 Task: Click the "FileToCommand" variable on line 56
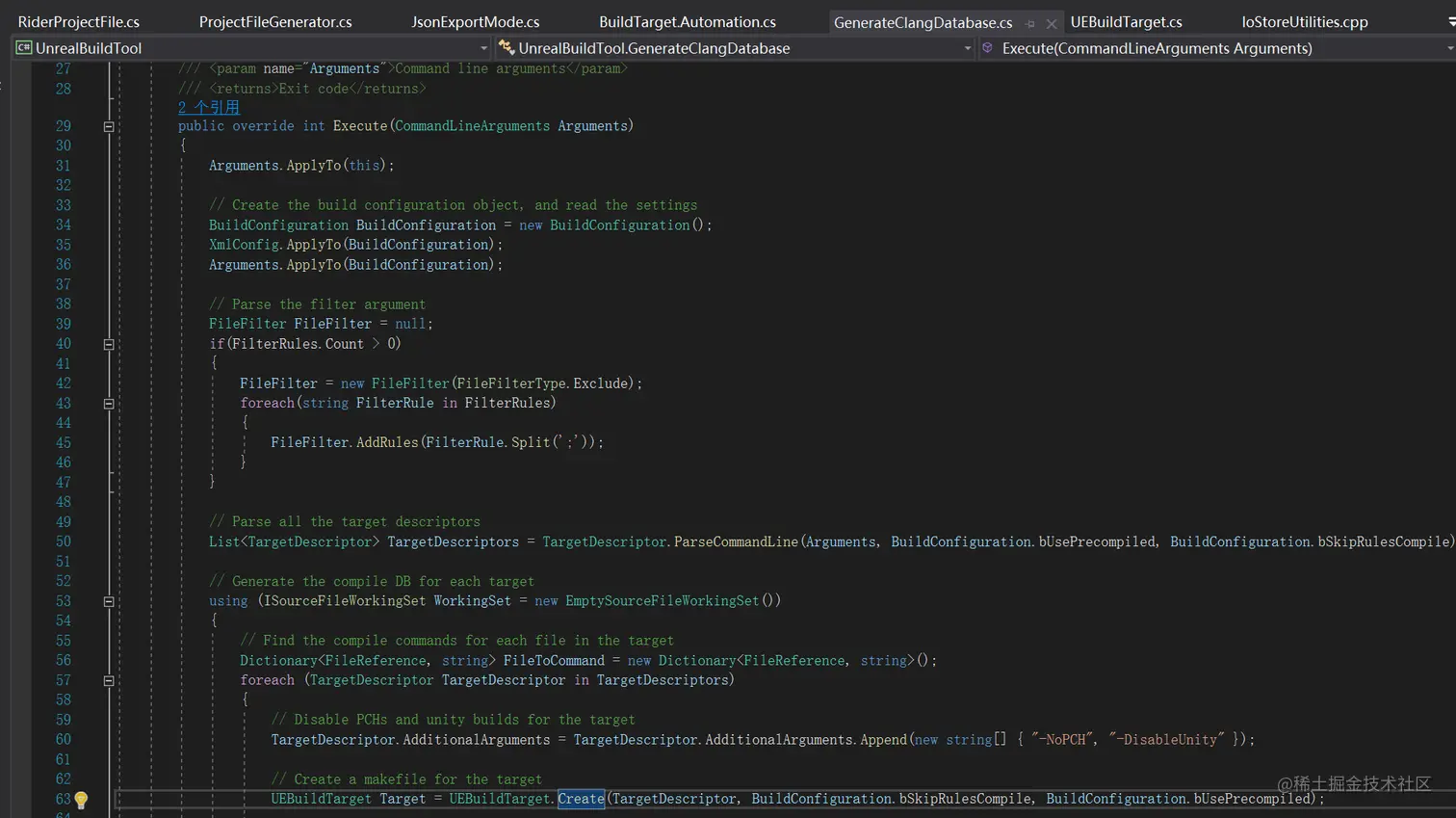(x=554, y=661)
